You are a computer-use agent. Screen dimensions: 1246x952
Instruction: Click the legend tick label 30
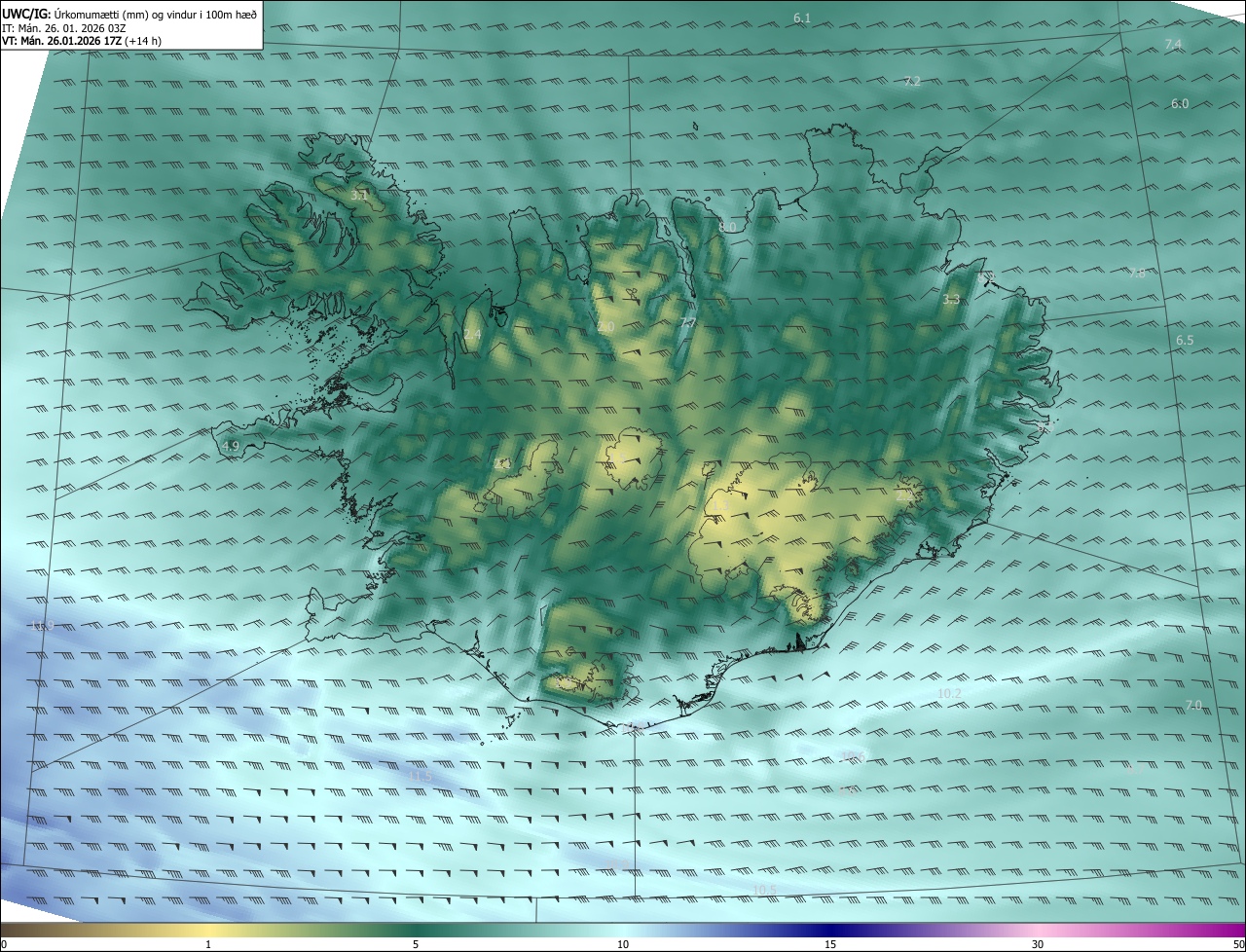coord(1038,944)
